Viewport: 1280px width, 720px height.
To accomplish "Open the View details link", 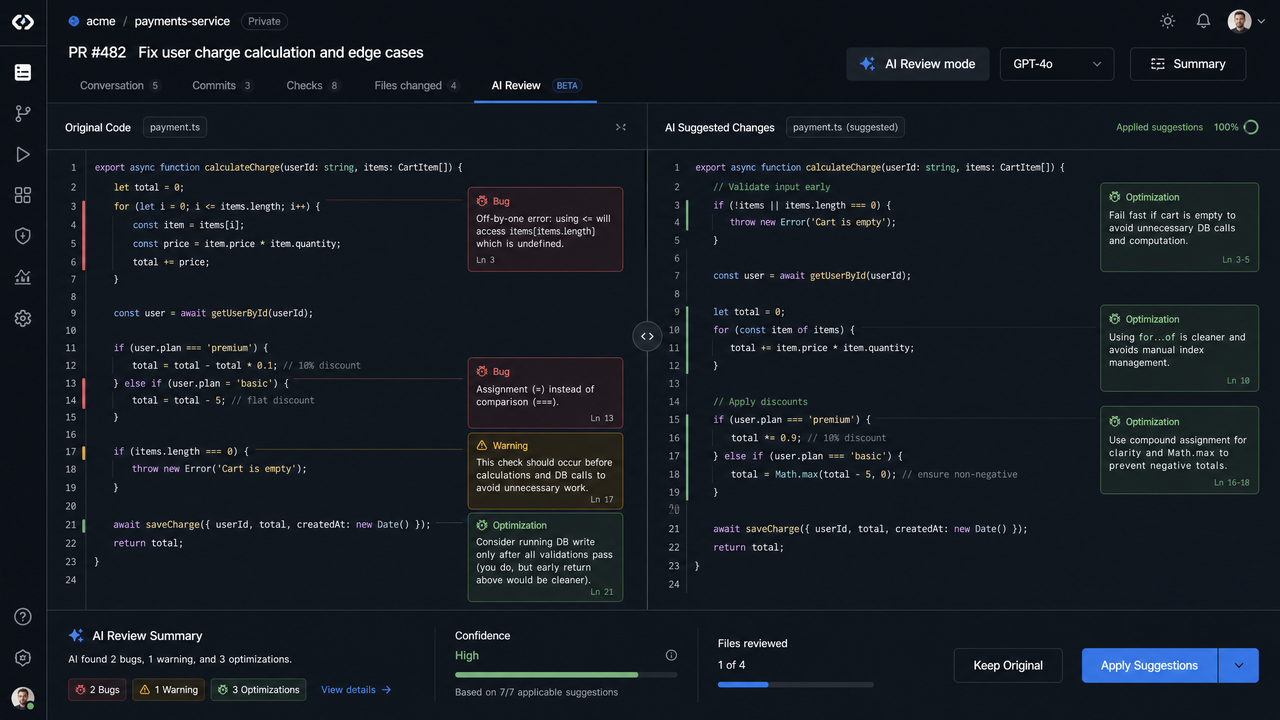I will (x=356, y=690).
